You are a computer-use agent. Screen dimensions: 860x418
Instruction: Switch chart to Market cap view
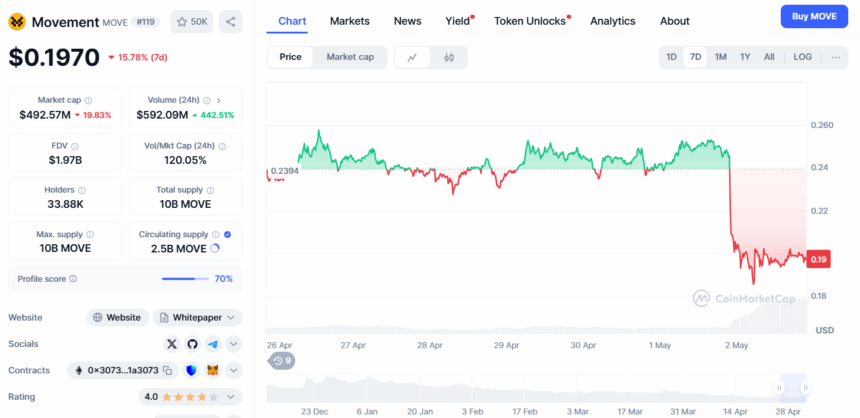[350, 57]
